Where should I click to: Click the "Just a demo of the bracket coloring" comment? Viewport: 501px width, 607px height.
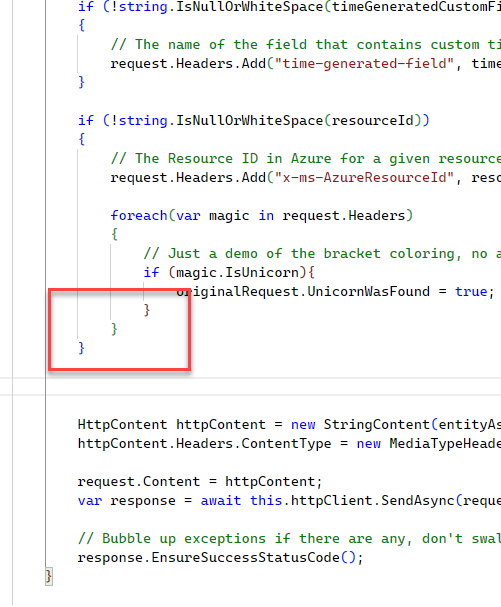[322, 254]
